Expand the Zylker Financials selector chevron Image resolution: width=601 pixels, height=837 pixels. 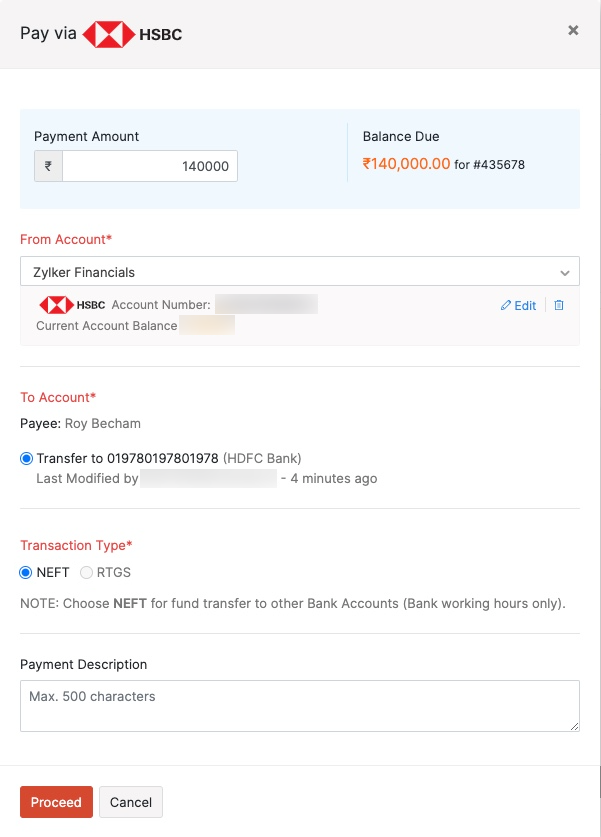pyautogui.click(x=567, y=271)
